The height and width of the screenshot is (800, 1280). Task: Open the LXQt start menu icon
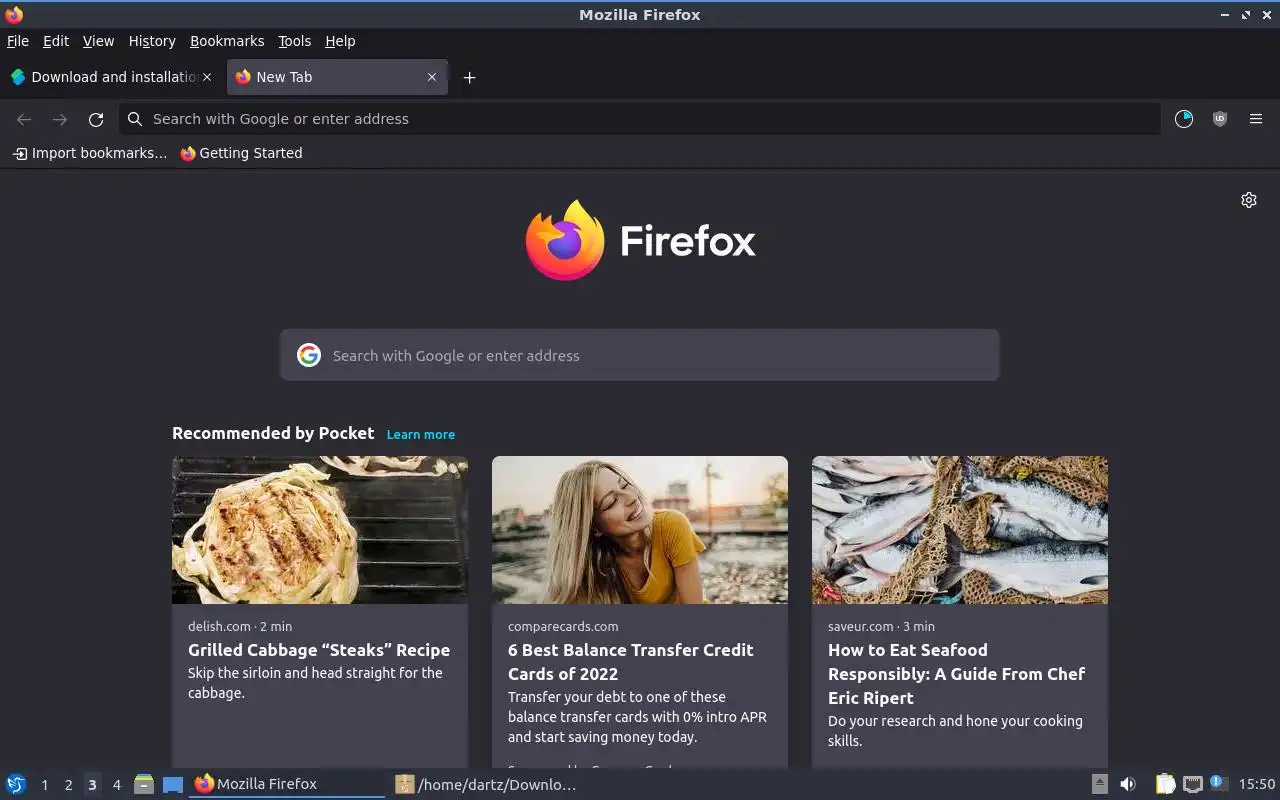coord(16,784)
